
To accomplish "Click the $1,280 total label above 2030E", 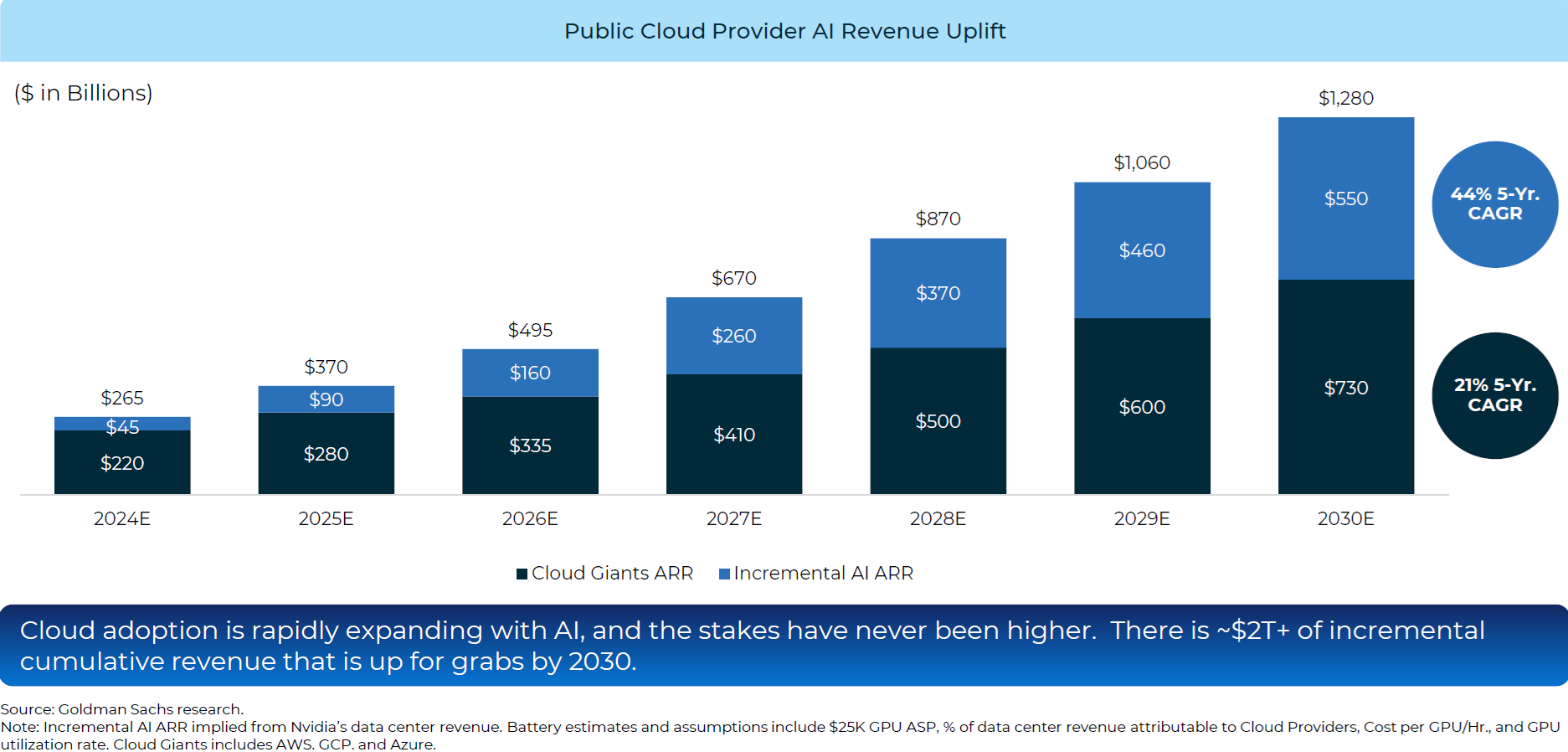I will tap(1345, 98).
